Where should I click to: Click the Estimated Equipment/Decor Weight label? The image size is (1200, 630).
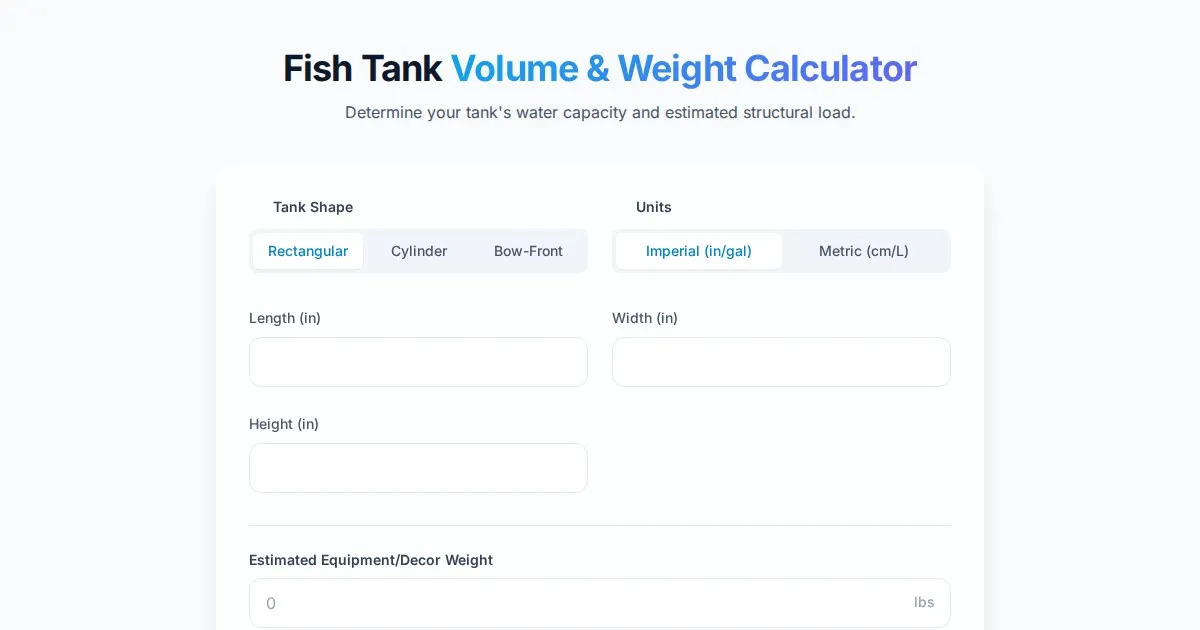point(371,560)
